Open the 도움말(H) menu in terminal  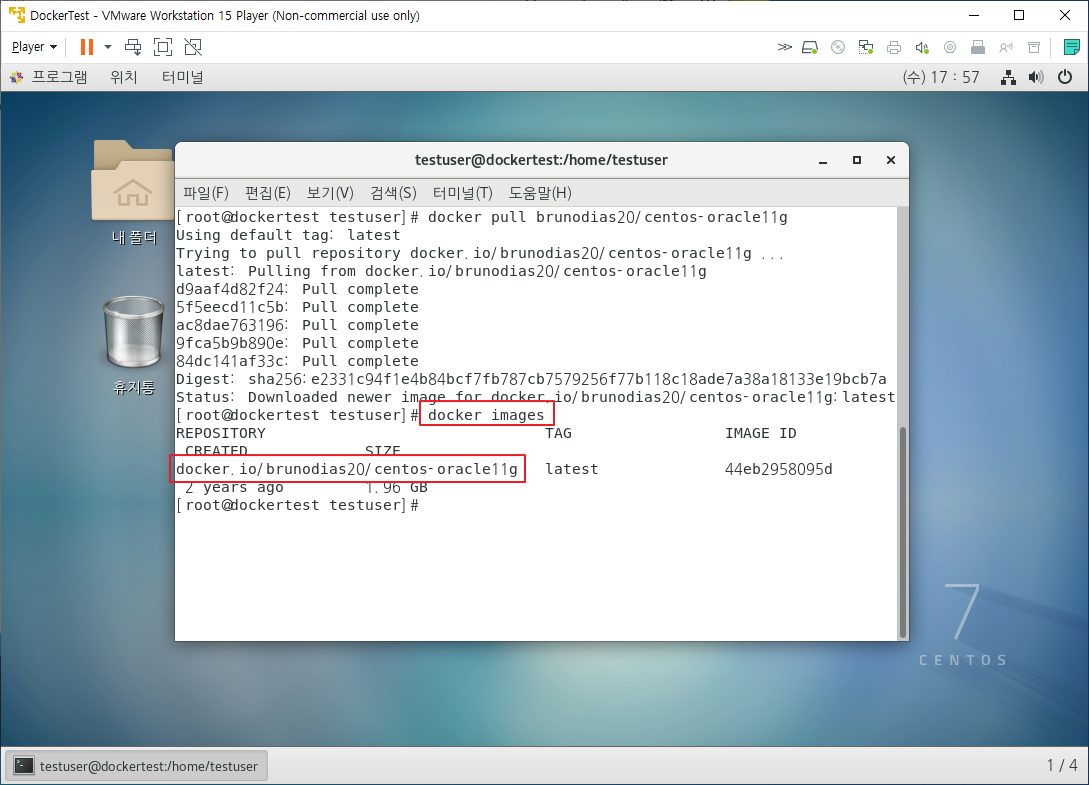[x=540, y=192]
